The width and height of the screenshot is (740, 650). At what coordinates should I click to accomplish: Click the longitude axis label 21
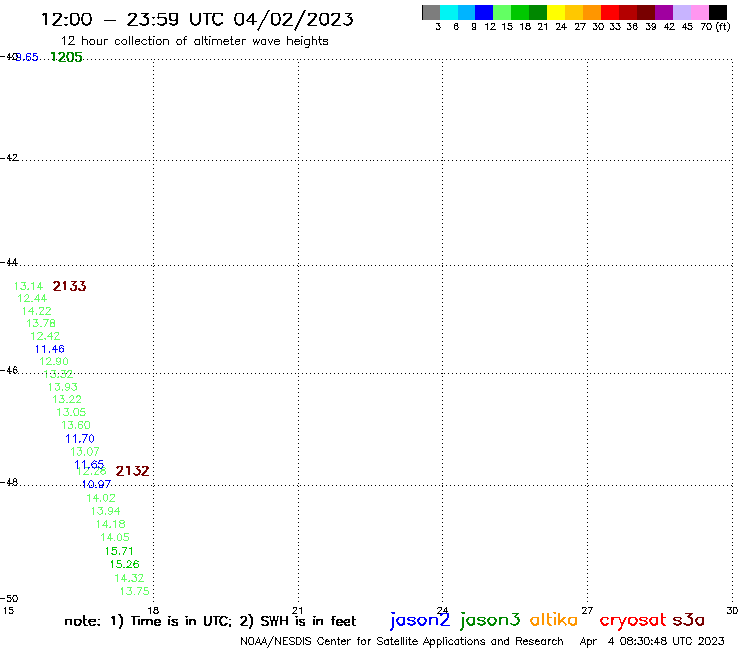[298, 610]
